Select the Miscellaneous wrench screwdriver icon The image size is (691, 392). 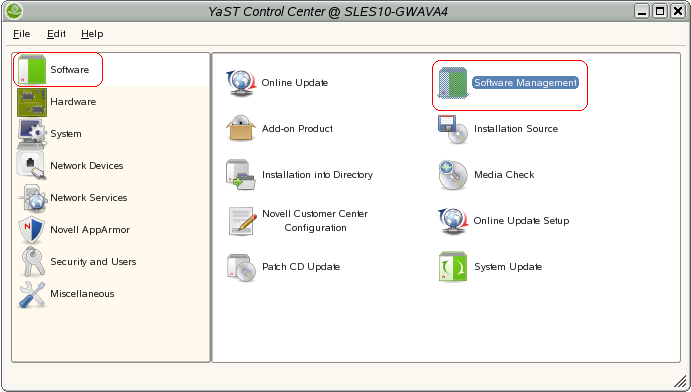pyautogui.click(x=32, y=294)
